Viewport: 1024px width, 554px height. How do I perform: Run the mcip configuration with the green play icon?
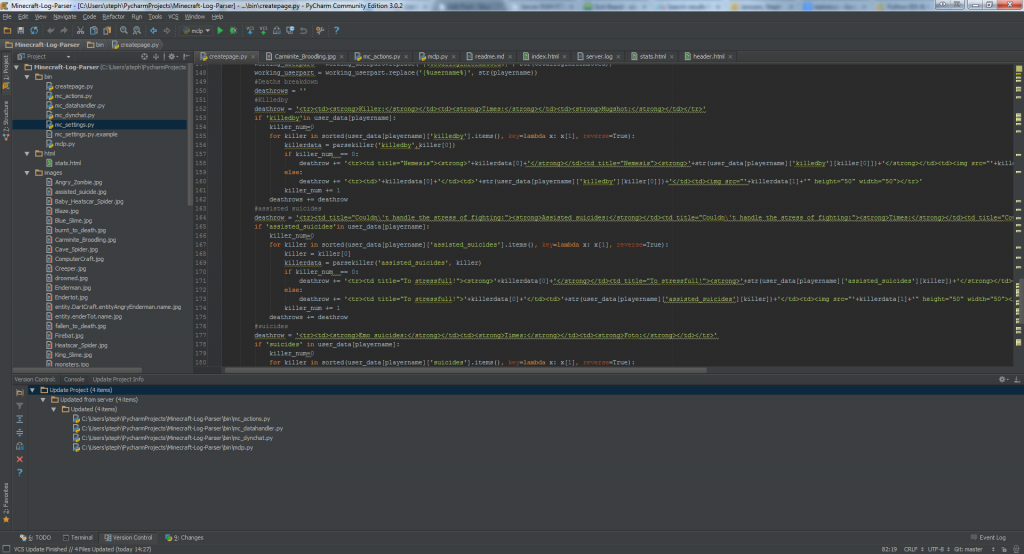tap(220, 30)
